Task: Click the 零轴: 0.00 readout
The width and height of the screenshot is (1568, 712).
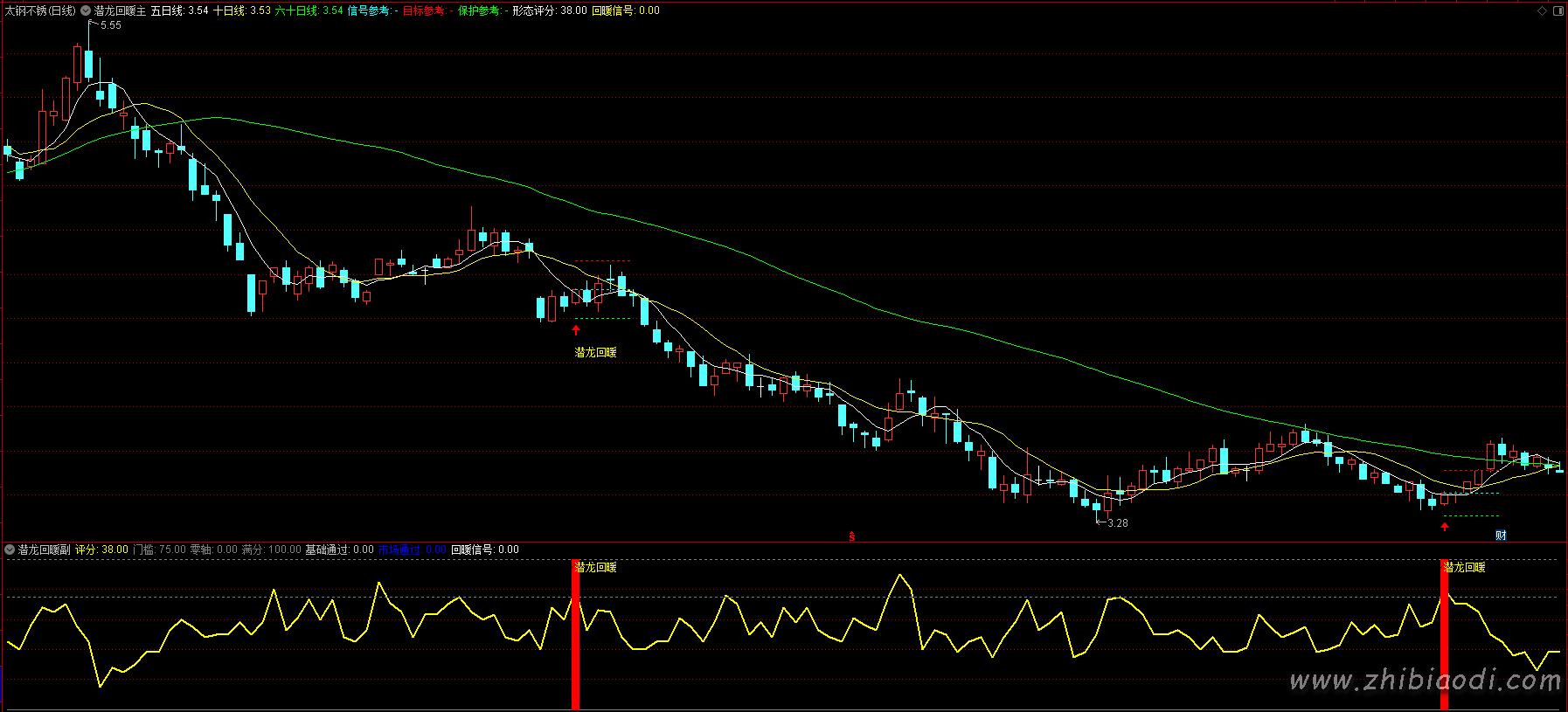Action: [x=214, y=550]
